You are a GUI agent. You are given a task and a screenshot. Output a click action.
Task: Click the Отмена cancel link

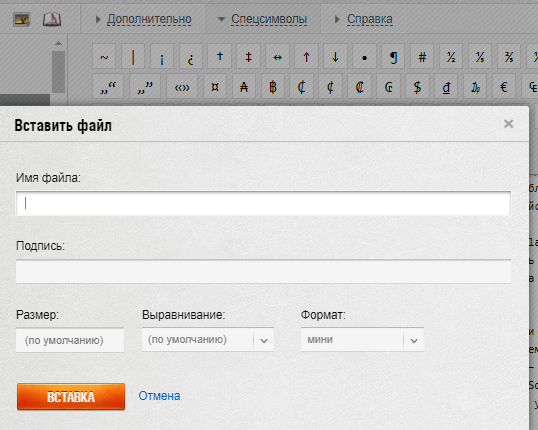(x=159, y=396)
